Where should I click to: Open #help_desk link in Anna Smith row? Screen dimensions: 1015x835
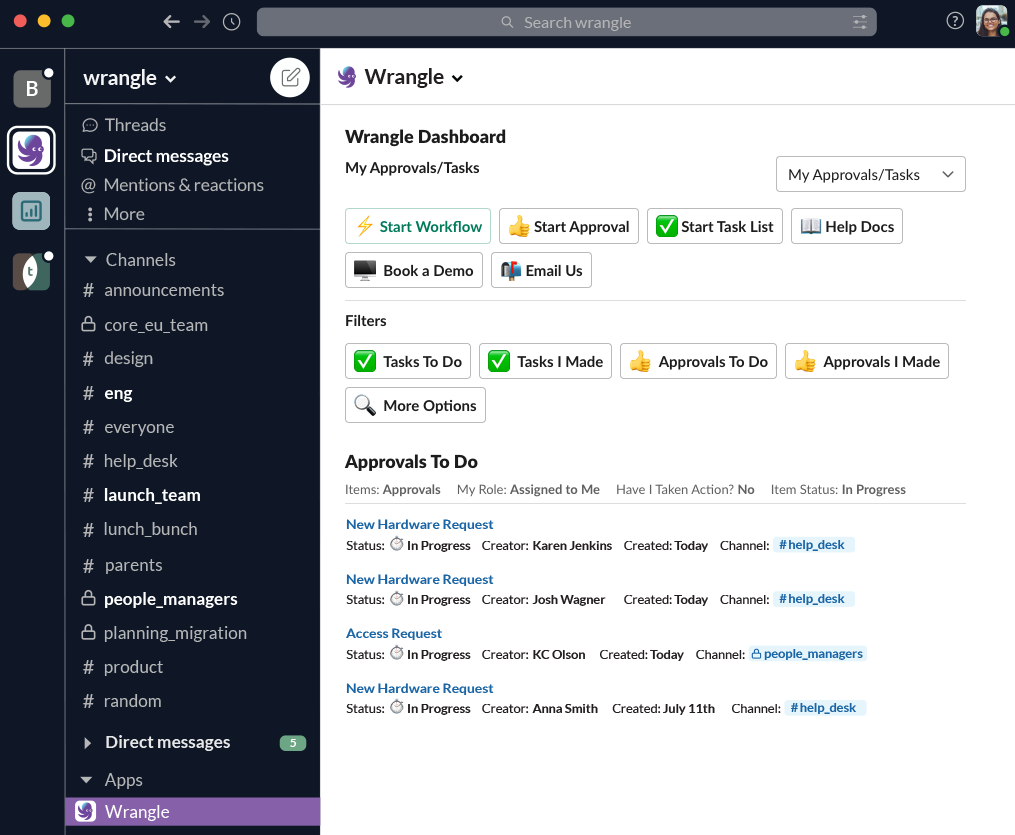825,708
